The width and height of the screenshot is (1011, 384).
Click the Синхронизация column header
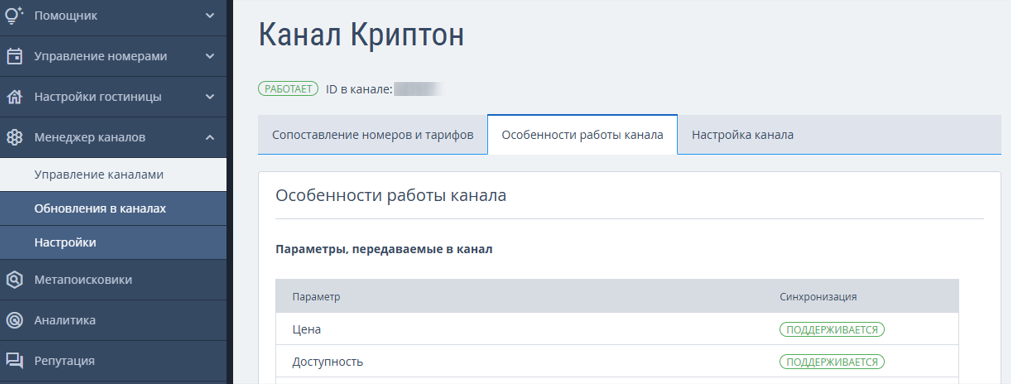pos(818,296)
